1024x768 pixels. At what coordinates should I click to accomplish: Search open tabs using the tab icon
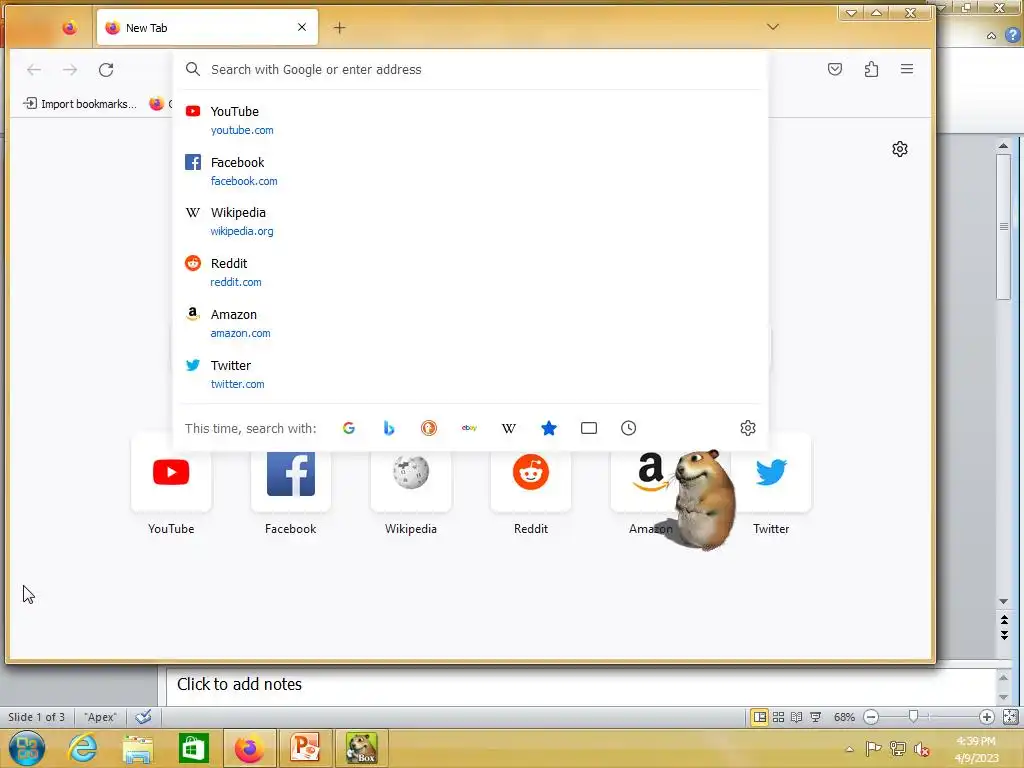pos(589,428)
